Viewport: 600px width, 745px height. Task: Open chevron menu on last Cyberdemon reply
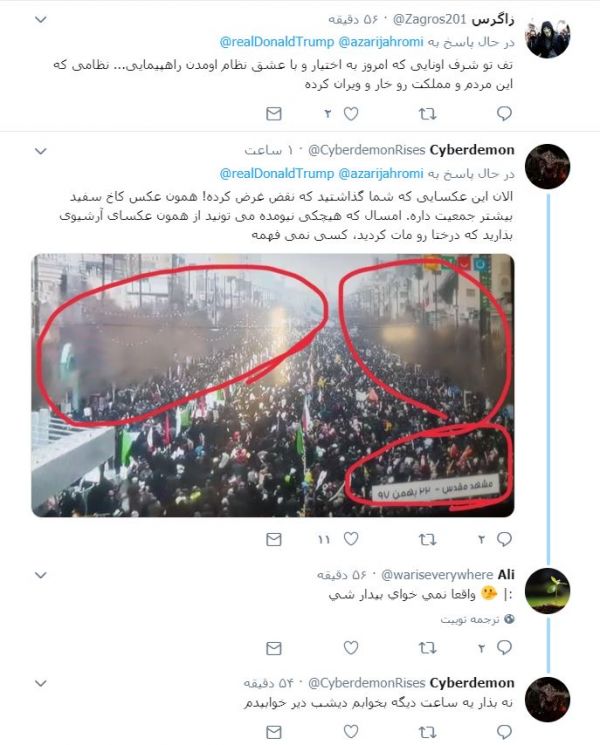coord(41,683)
